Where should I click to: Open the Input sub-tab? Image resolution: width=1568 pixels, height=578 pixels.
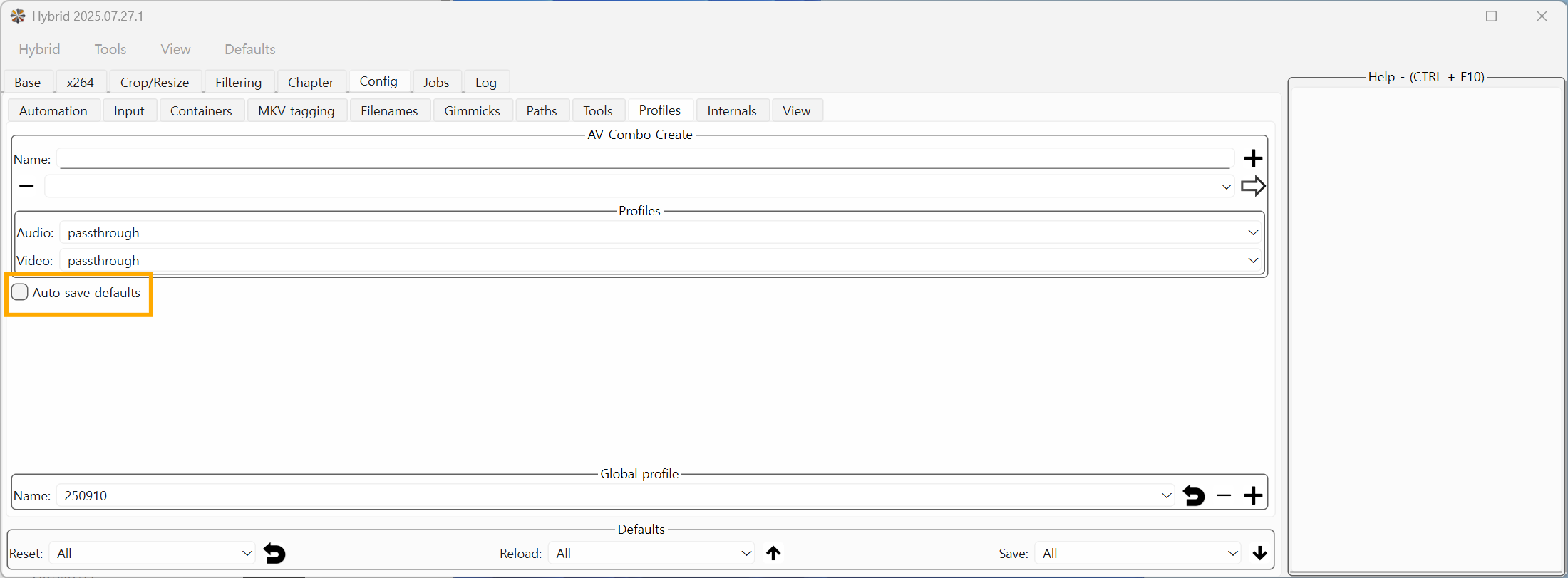129,110
